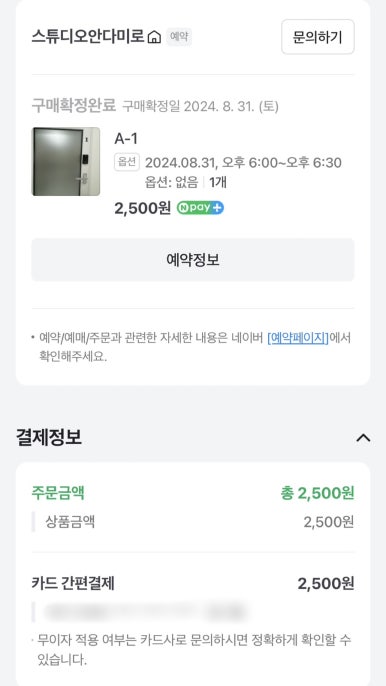Select the 2,500원 product price
This screenshot has width=386, height=686.
142,208
